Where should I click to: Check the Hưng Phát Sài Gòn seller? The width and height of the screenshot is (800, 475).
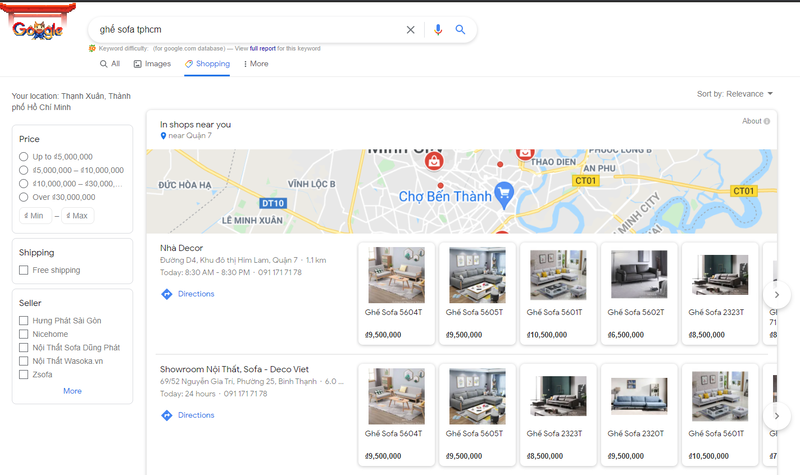point(23,320)
